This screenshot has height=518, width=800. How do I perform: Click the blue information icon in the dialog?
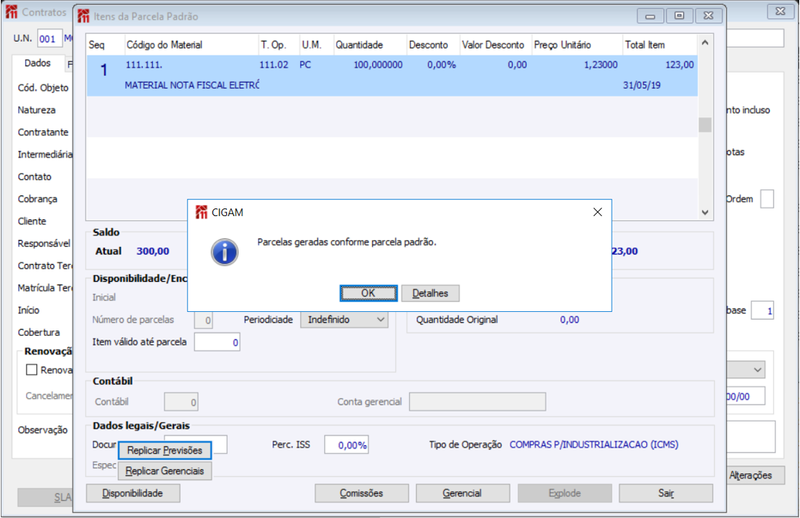coord(224,252)
